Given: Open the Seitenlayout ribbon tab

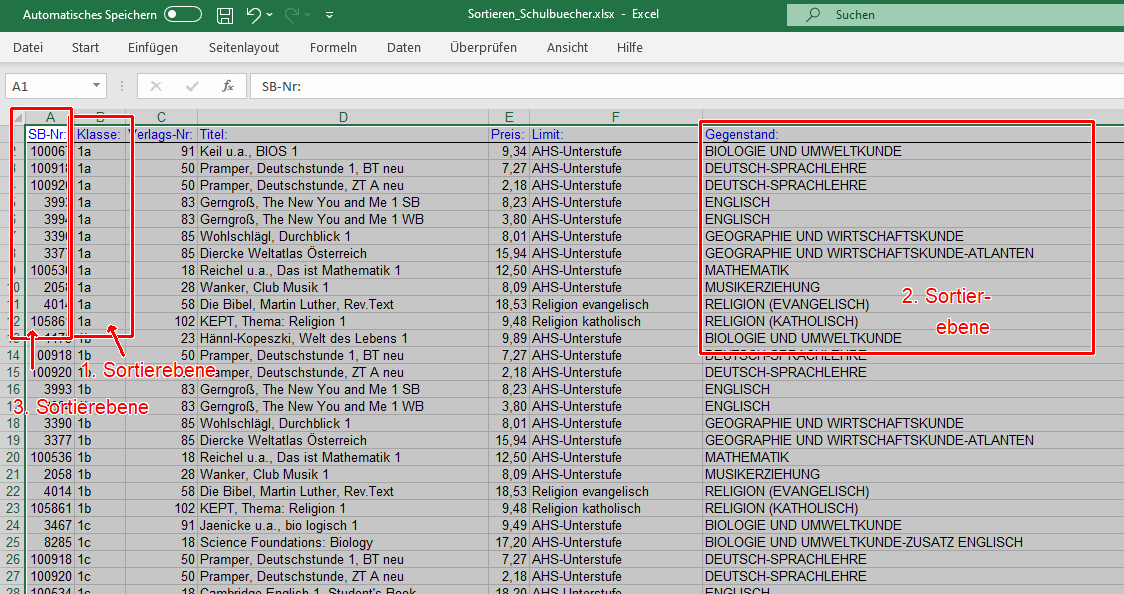Looking at the screenshot, I should click(x=244, y=47).
